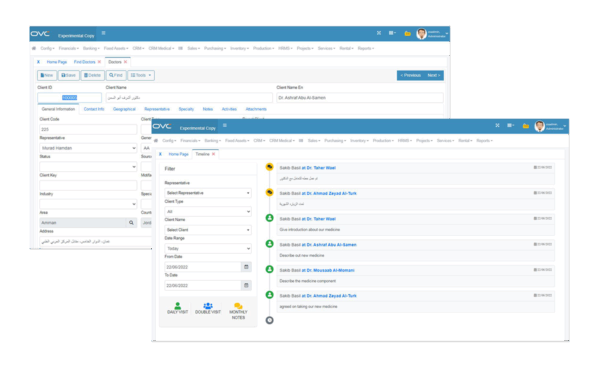Click the home icon in Timeline window menu bar
The width and height of the screenshot is (600, 367).
[156, 140]
